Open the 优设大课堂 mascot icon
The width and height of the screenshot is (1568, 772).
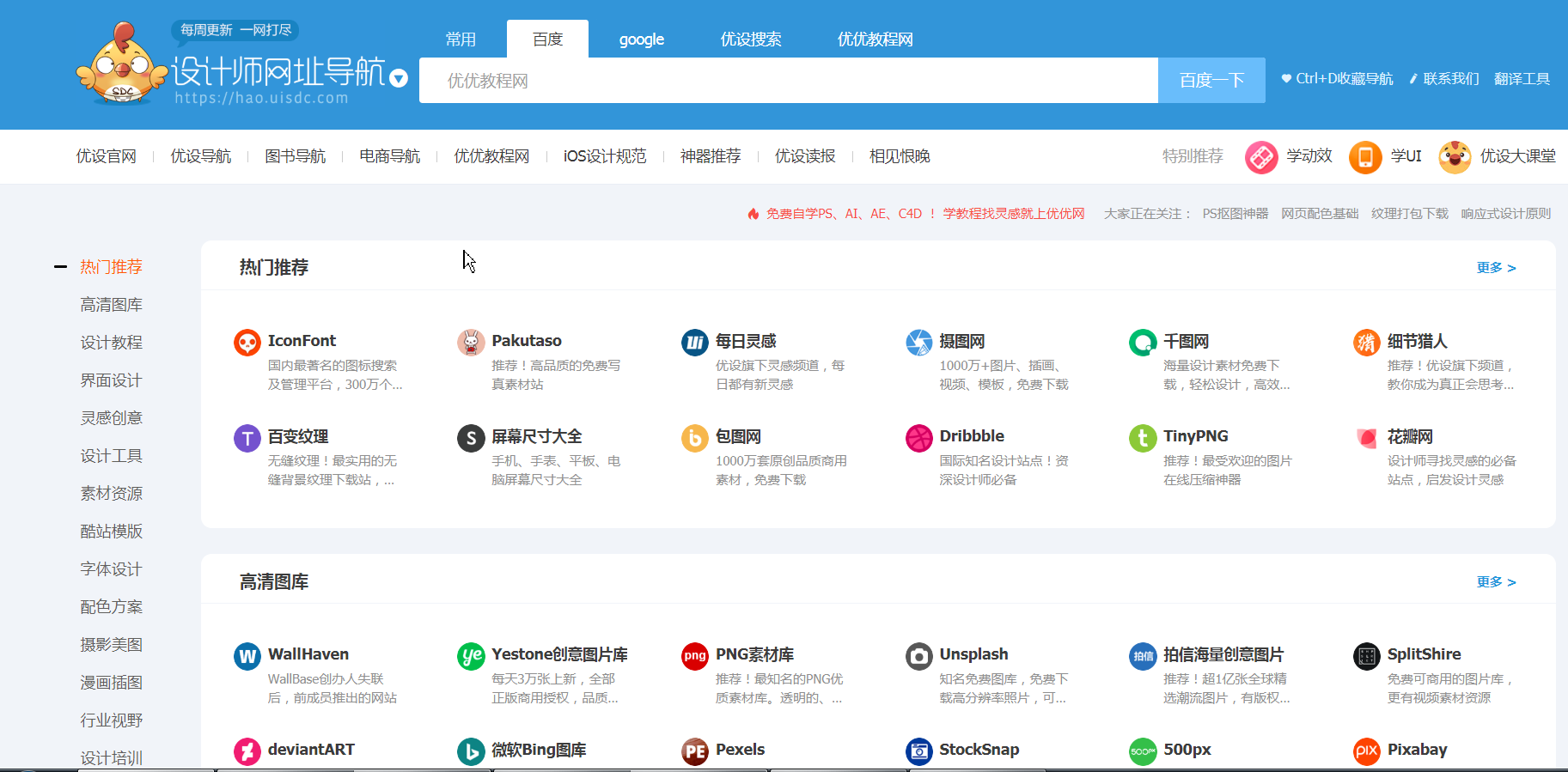[1455, 157]
